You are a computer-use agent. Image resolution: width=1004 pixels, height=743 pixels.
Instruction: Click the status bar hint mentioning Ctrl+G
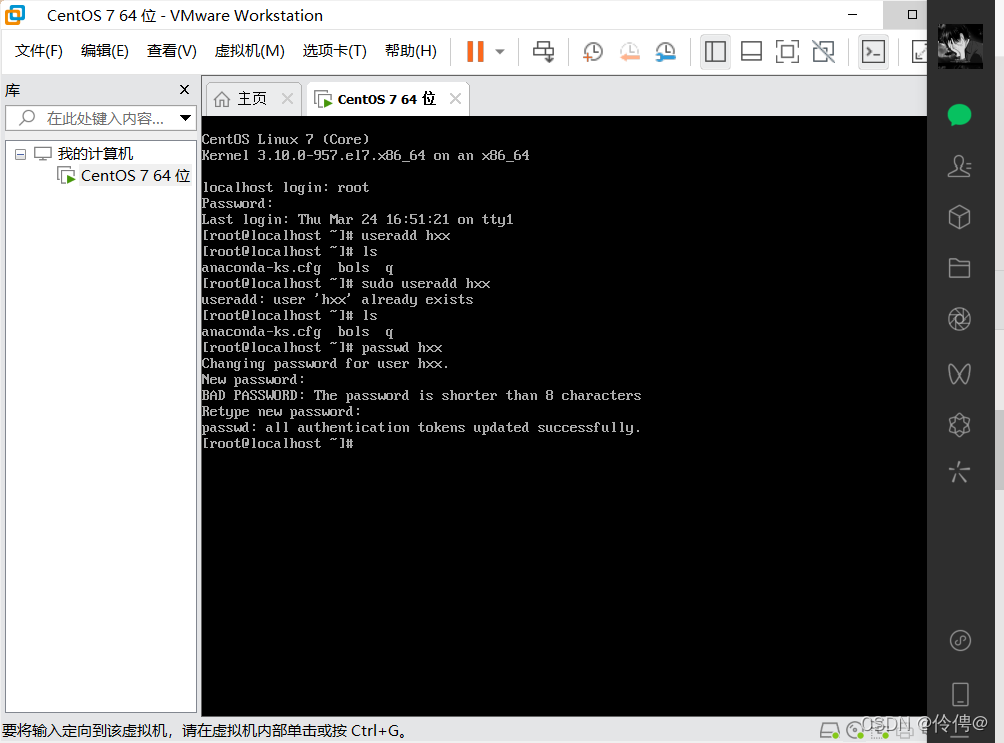coord(204,731)
